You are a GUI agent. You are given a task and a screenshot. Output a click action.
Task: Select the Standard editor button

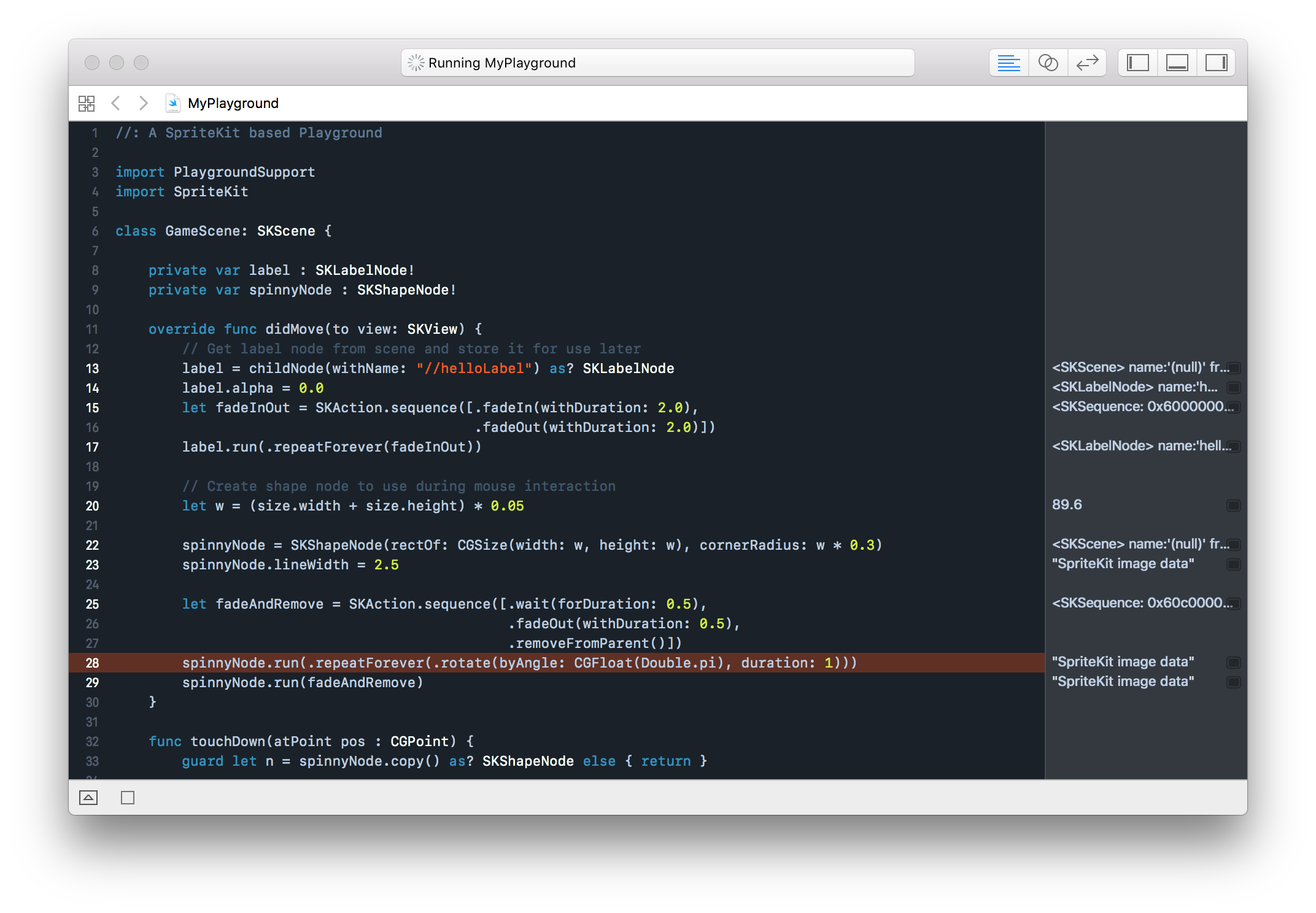click(1008, 63)
